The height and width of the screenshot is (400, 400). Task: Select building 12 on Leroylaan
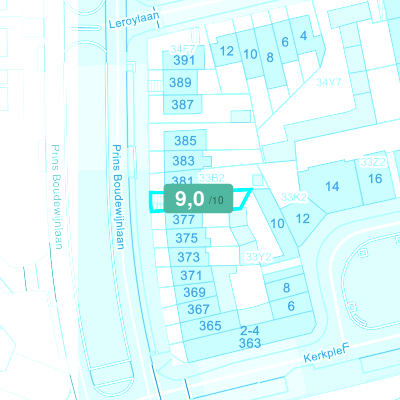point(226,51)
